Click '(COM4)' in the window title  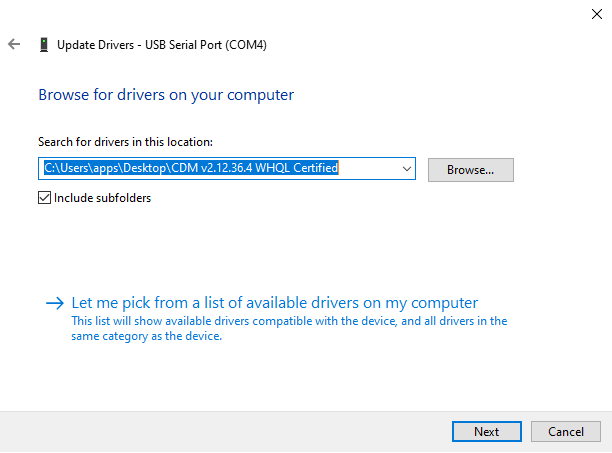click(x=246, y=45)
